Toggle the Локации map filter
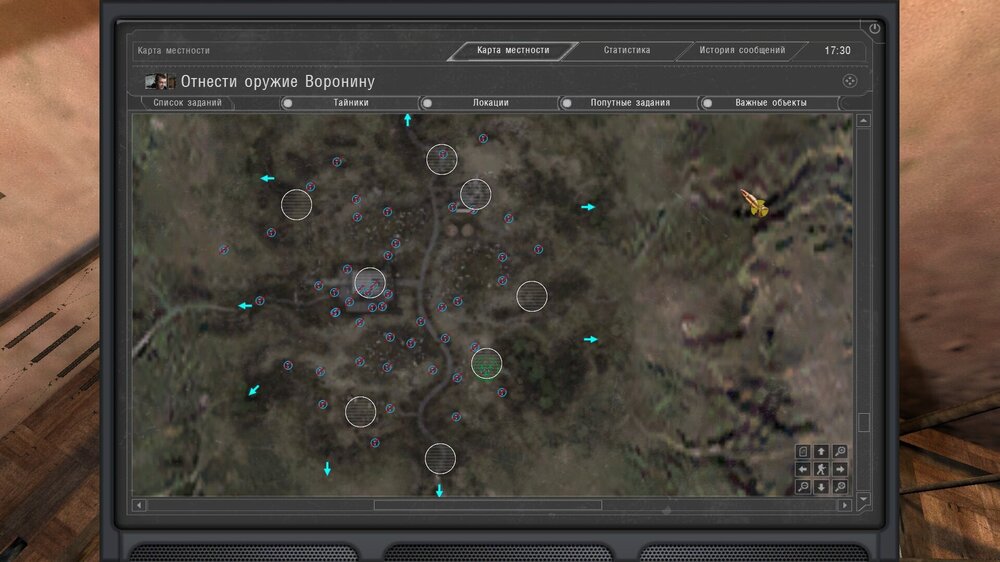Viewport: 1000px width, 562px height. (490, 103)
